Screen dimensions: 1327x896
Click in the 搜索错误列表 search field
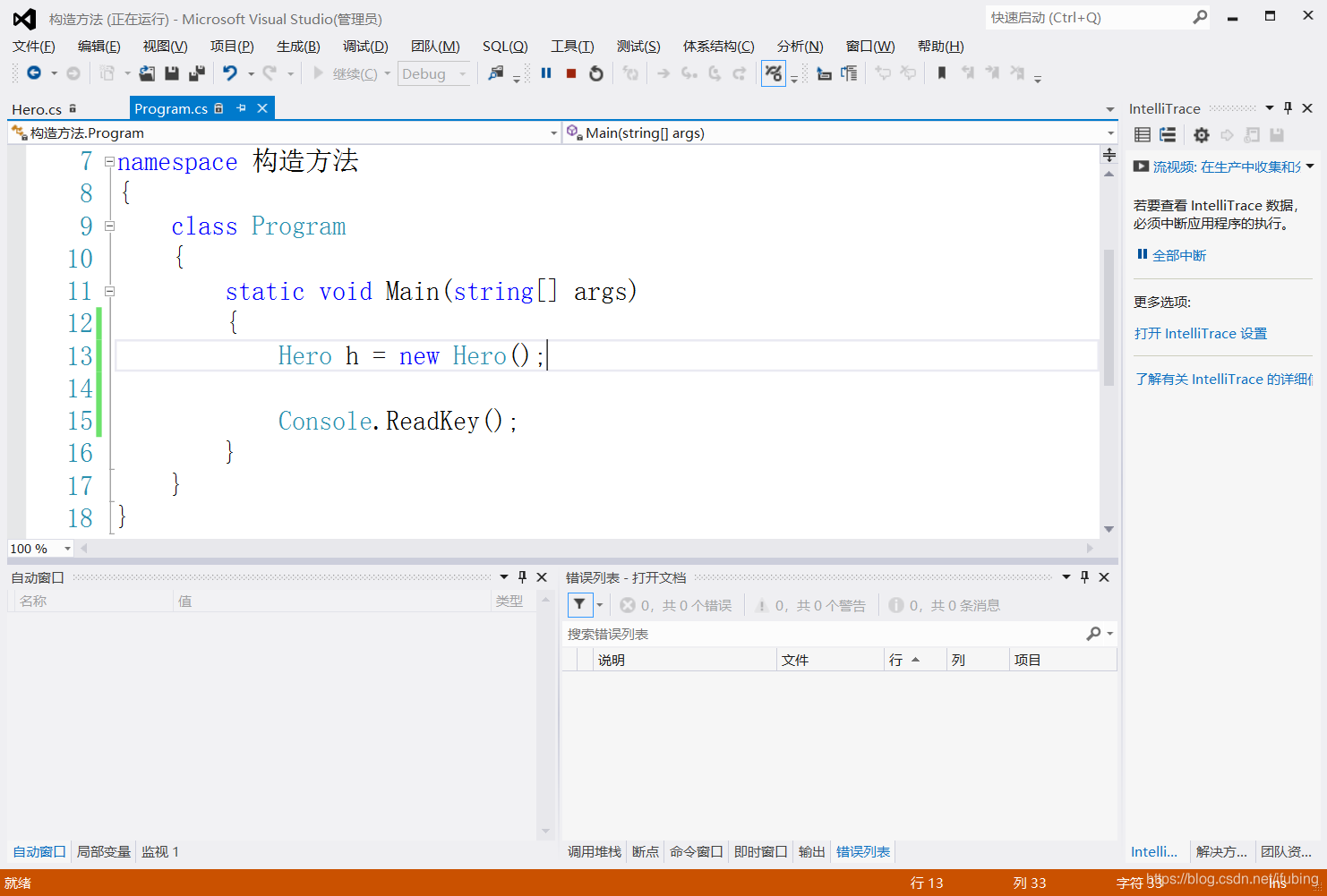pyautogui.click(x=824, y=634)
